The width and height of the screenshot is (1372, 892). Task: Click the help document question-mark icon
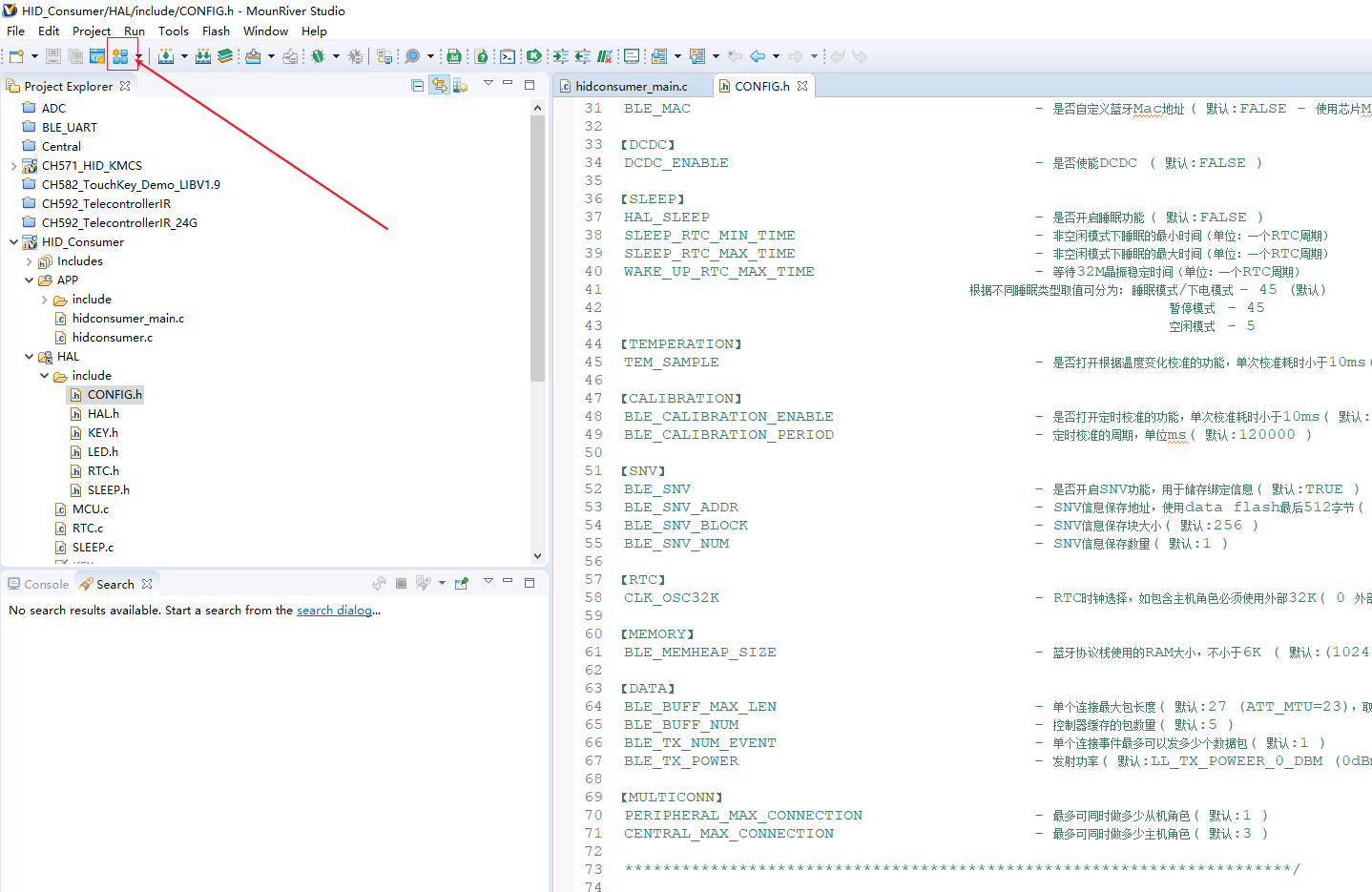(482, 56)
